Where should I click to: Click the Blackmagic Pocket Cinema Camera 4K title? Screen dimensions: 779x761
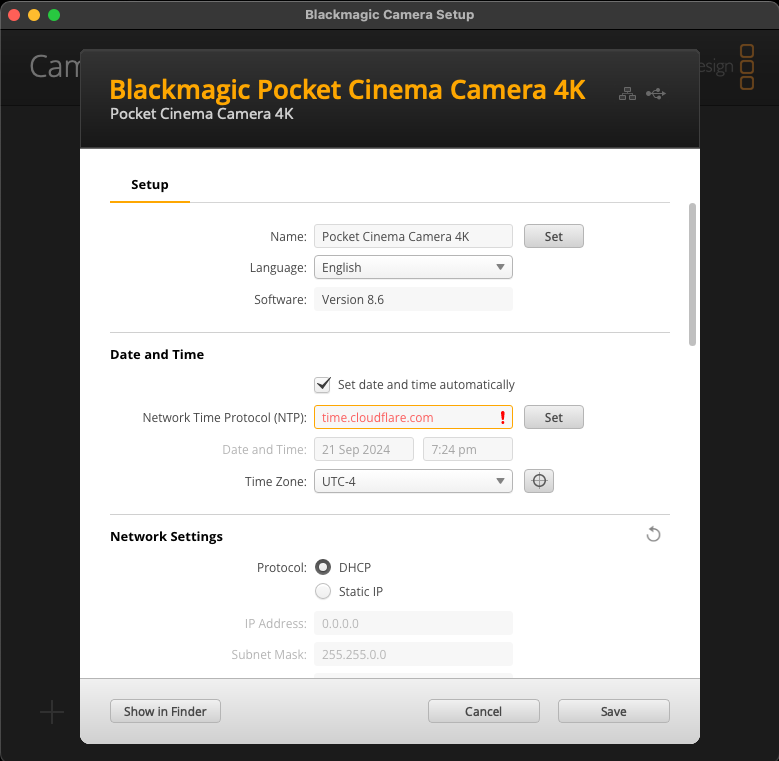347,90
